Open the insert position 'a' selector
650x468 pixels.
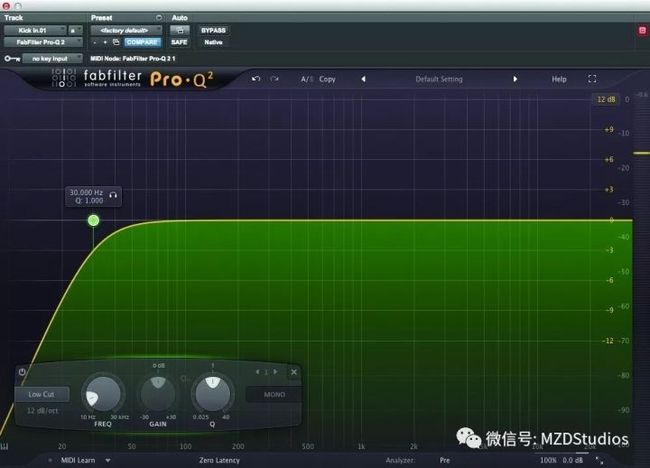click(75, 30)
